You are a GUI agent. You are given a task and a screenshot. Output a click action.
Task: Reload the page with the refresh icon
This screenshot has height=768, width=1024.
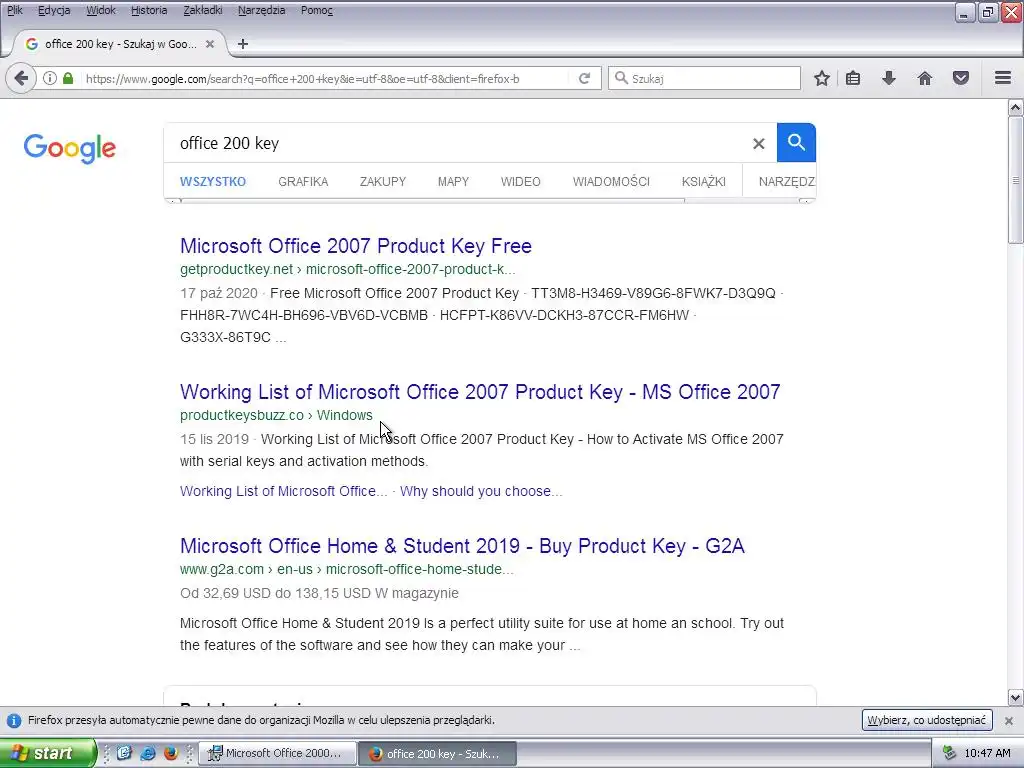coord(584,78)
